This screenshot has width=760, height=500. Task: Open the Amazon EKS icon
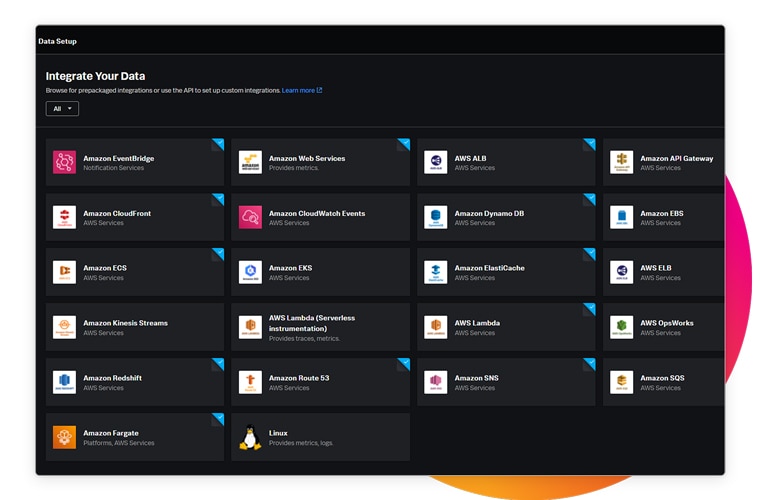point(250,272)
